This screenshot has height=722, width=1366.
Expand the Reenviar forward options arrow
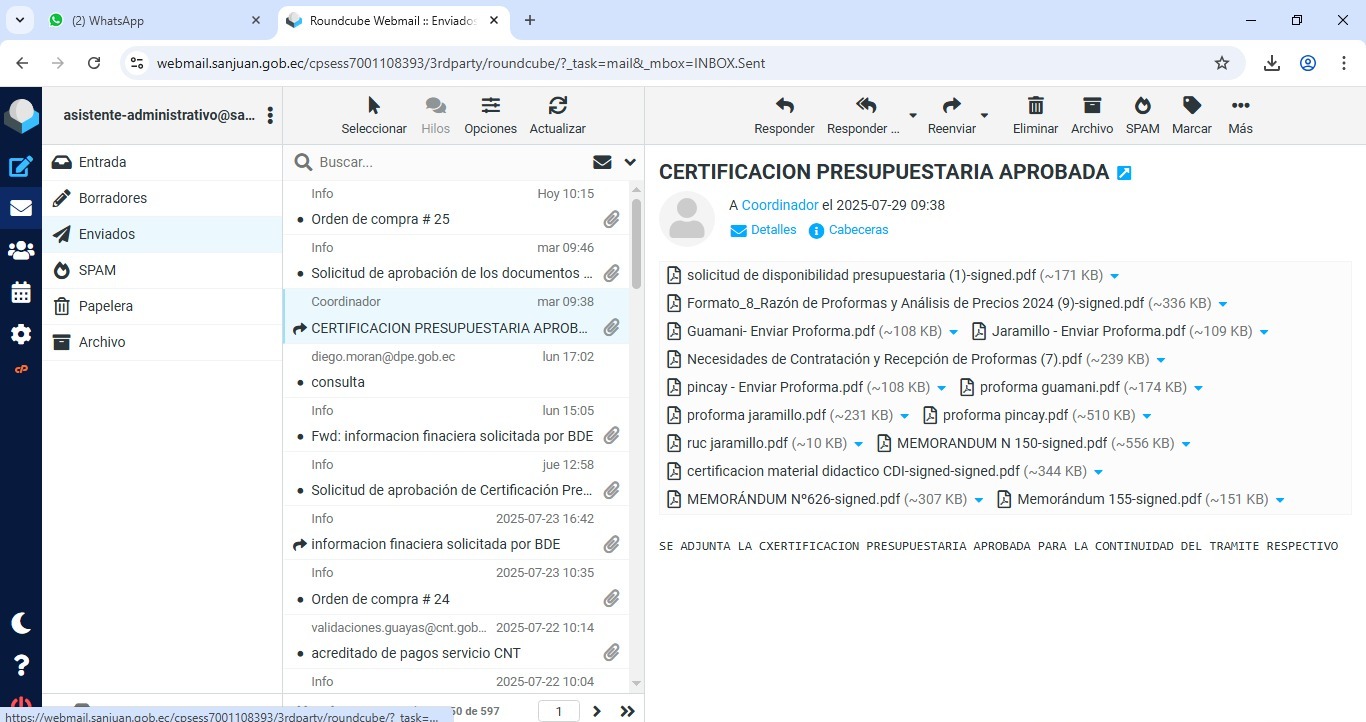[x=984, y=116]
